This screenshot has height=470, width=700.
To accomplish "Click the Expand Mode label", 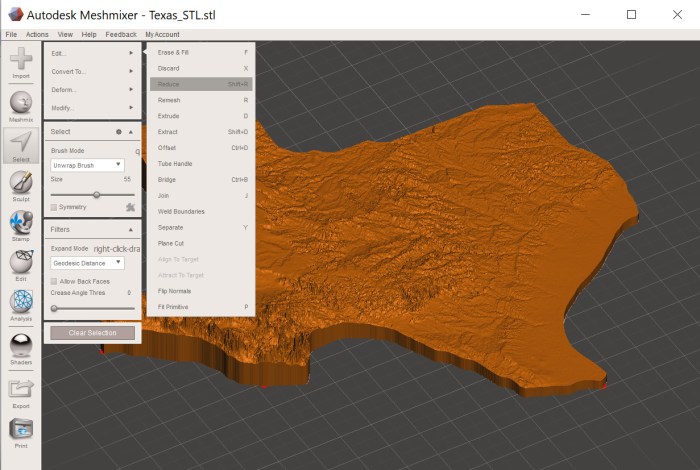I will 69,248.
